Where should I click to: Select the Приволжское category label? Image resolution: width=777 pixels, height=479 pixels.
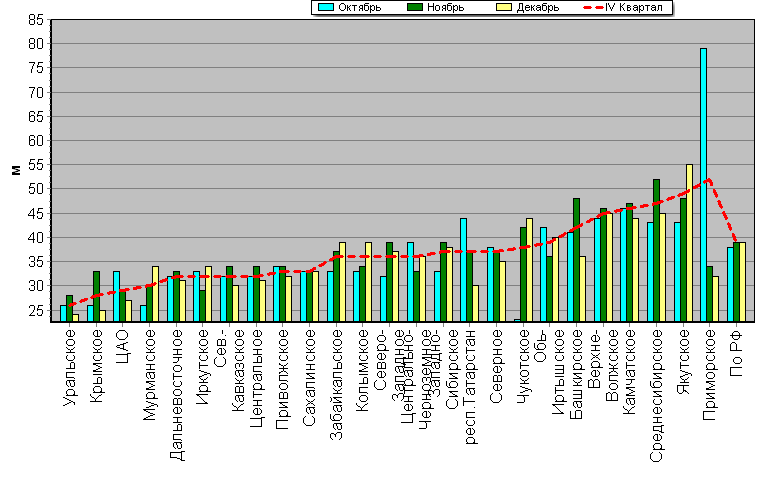[283, 379]
